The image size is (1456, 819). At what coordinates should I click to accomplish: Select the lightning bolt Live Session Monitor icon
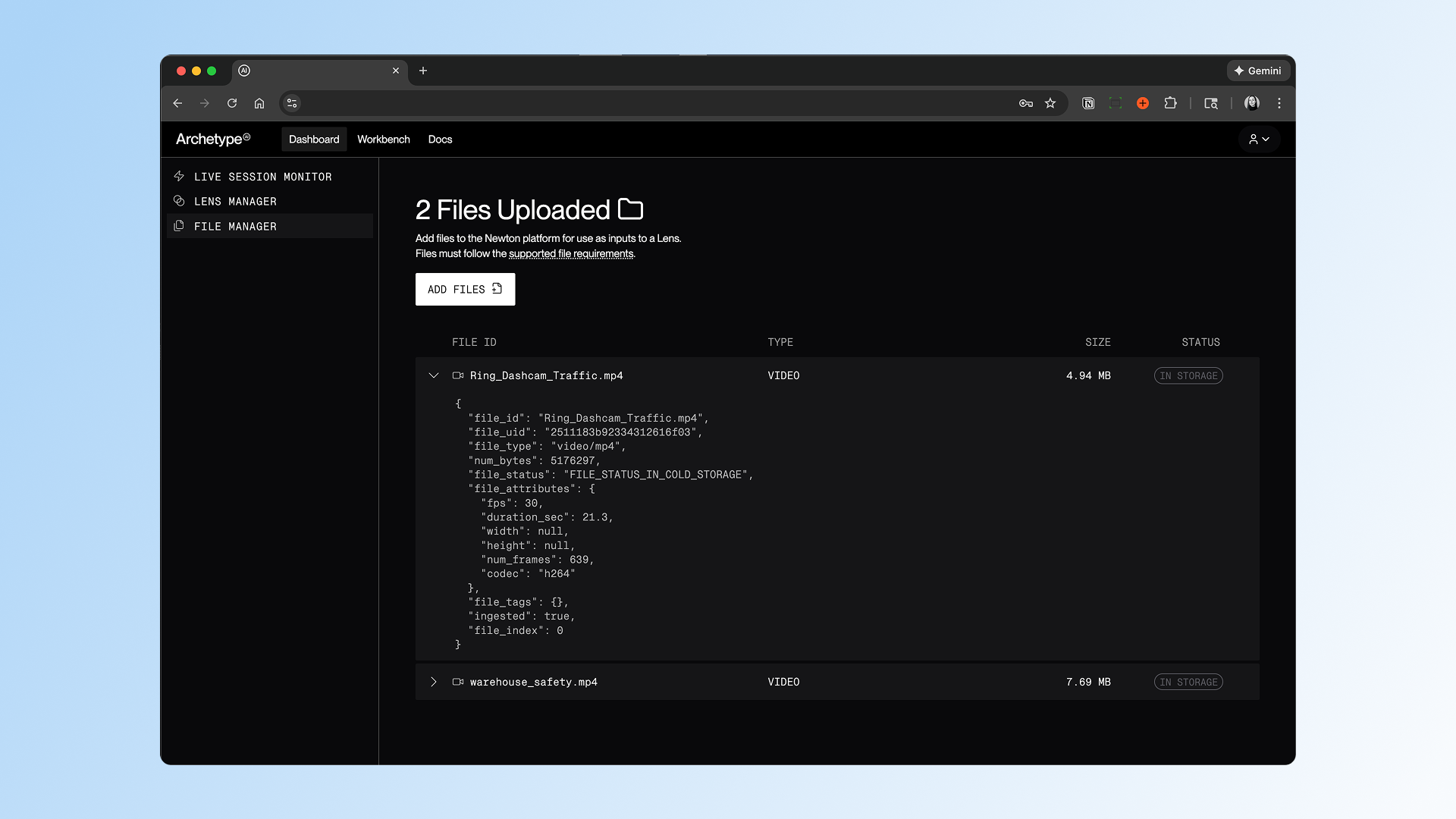coord(179,176)
